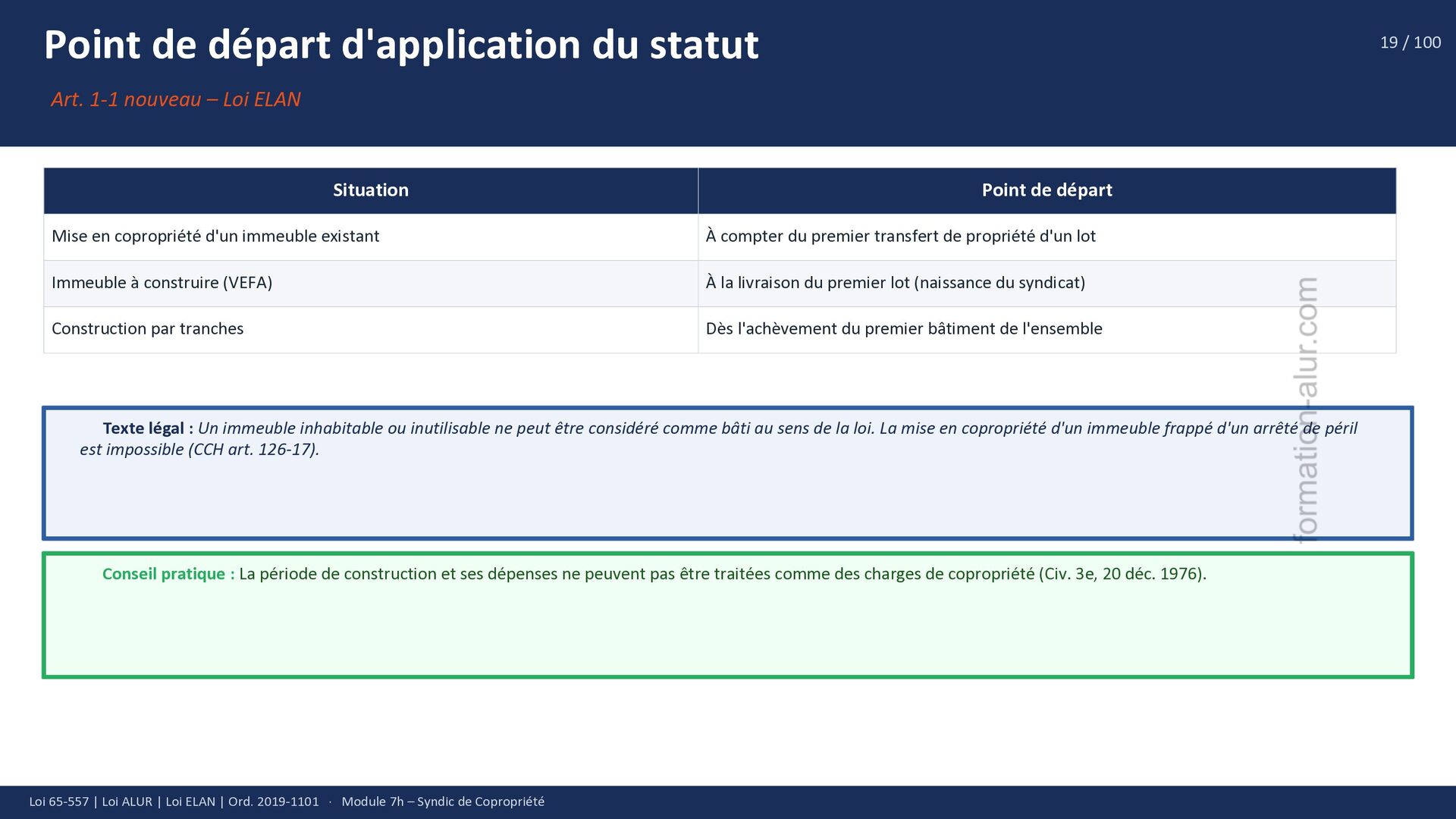
Task: Click the 'Construction par tranches' cell
Action: 147,329
